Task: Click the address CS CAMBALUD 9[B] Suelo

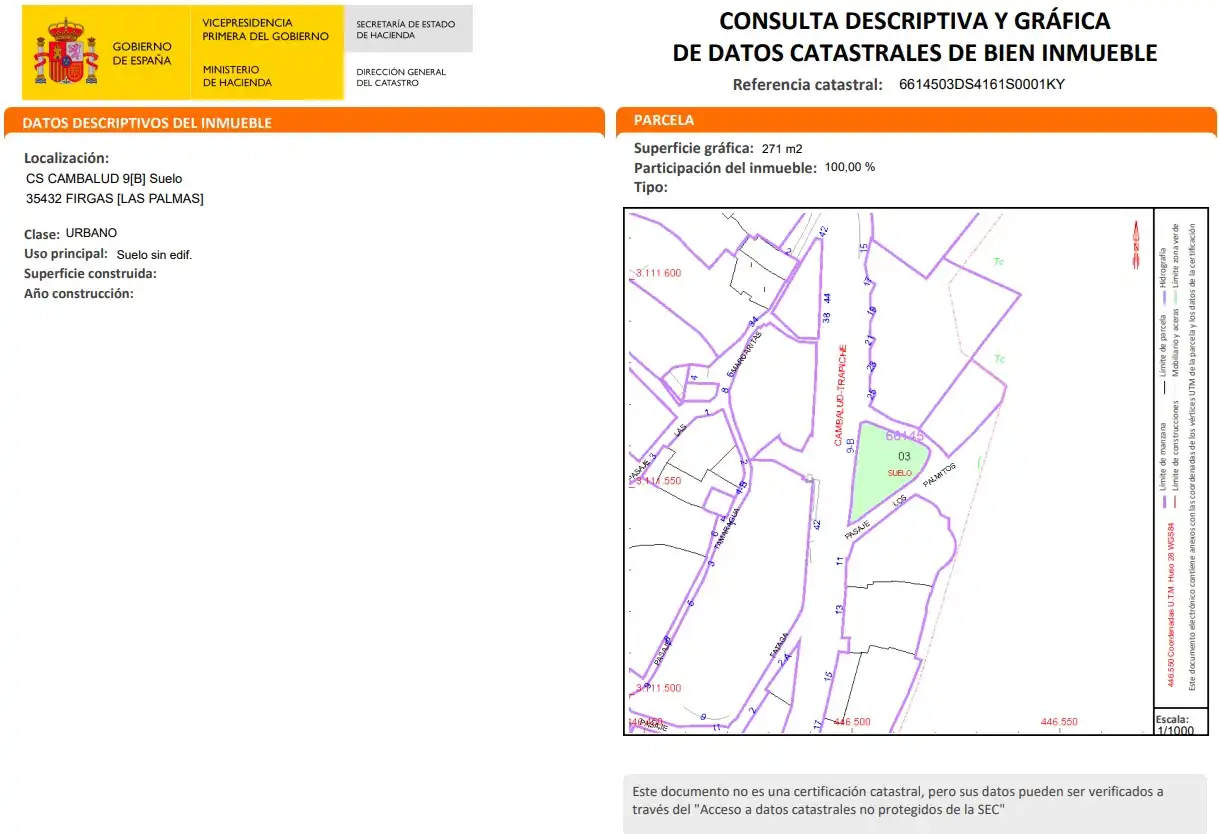Action: tap(104, 179)
